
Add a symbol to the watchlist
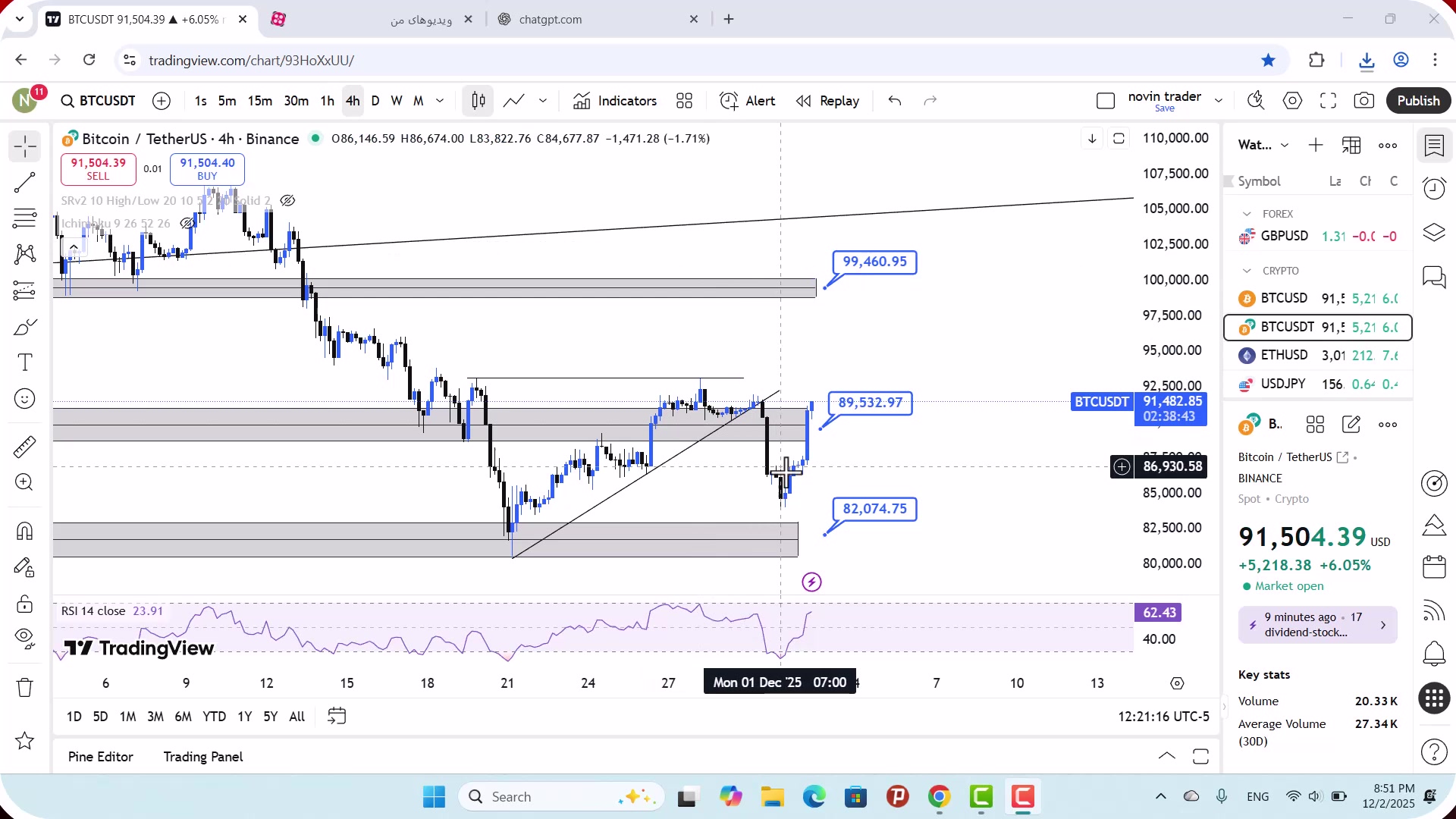pyautogui.click(x=1316, y=146)
